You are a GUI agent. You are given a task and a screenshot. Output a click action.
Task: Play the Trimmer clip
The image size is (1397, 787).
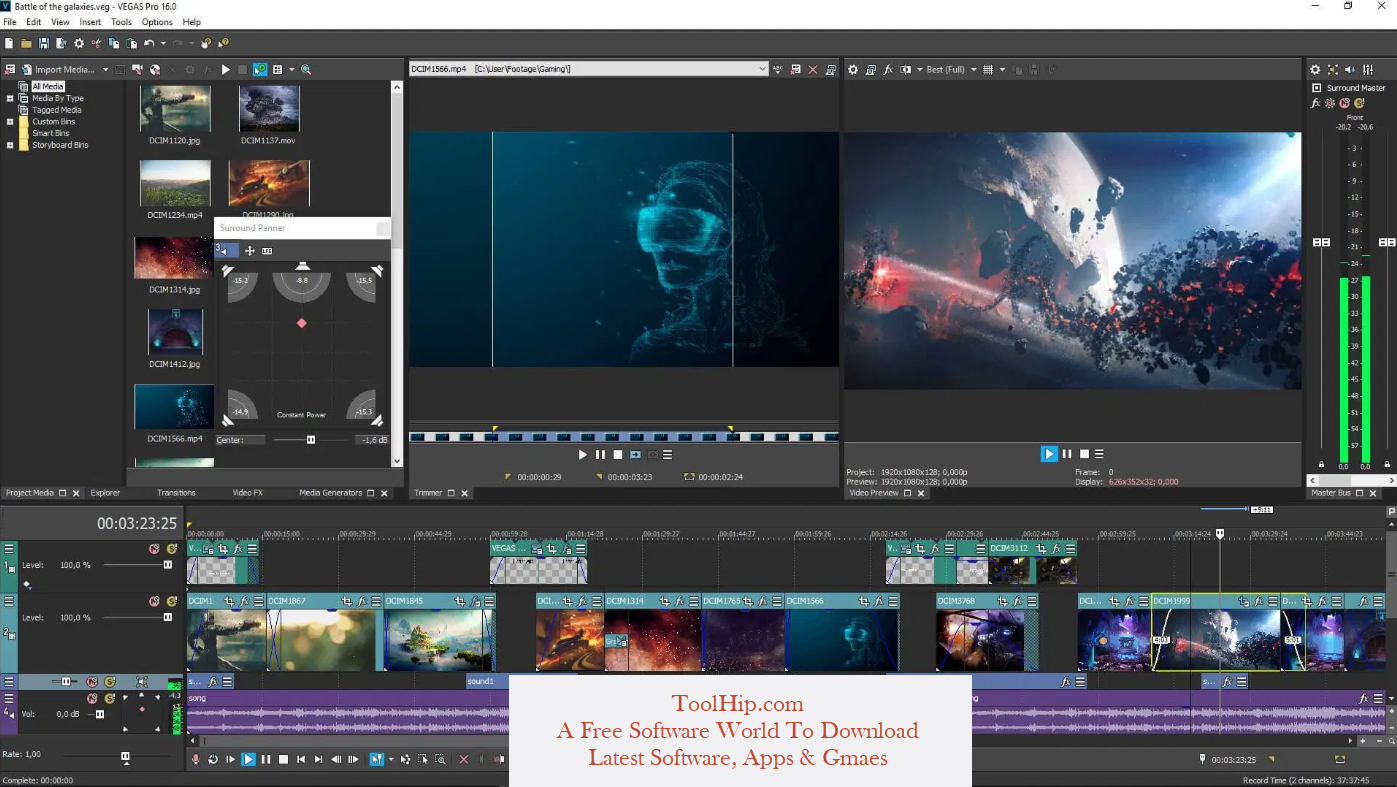coord(583,454)
